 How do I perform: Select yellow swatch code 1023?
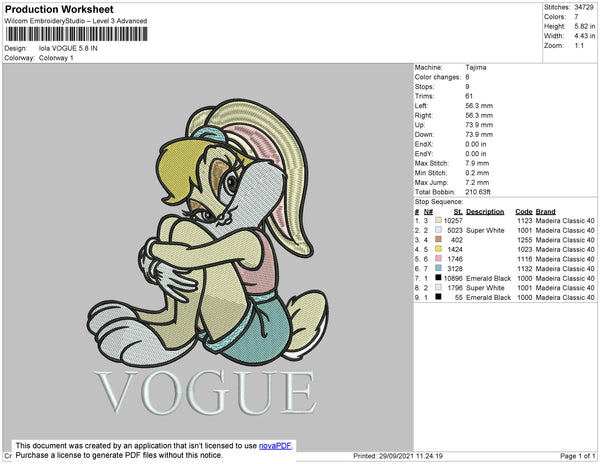click(x=438, y=249)
